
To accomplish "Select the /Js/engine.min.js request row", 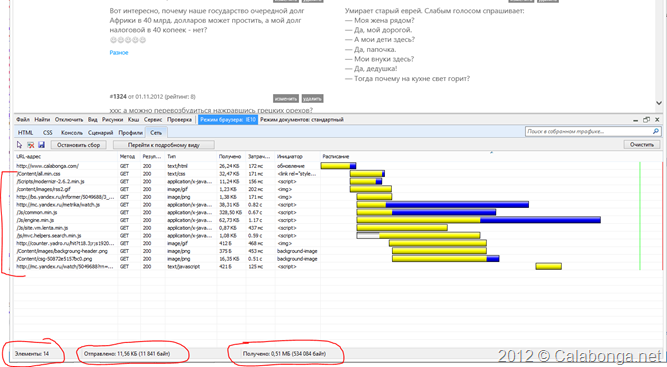I will pos(338,220).
